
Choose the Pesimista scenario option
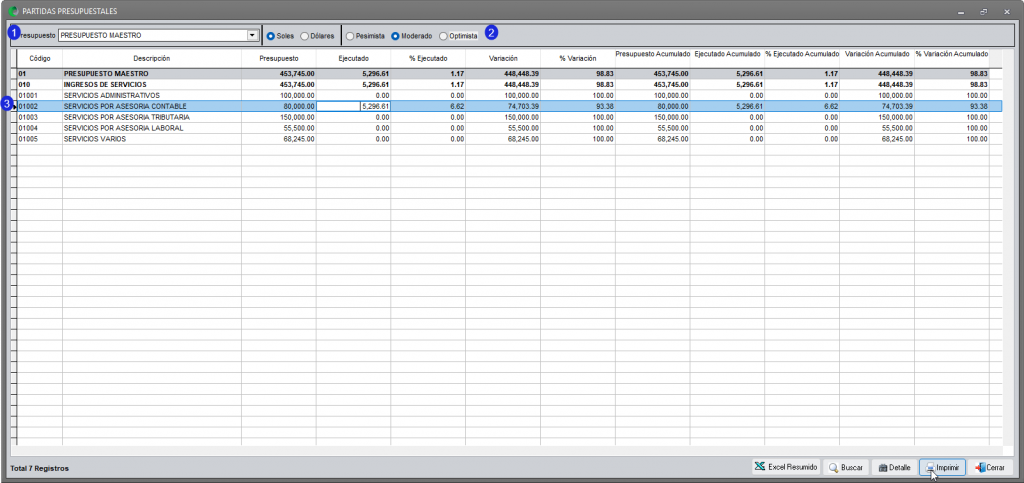(x=365, y=36)
